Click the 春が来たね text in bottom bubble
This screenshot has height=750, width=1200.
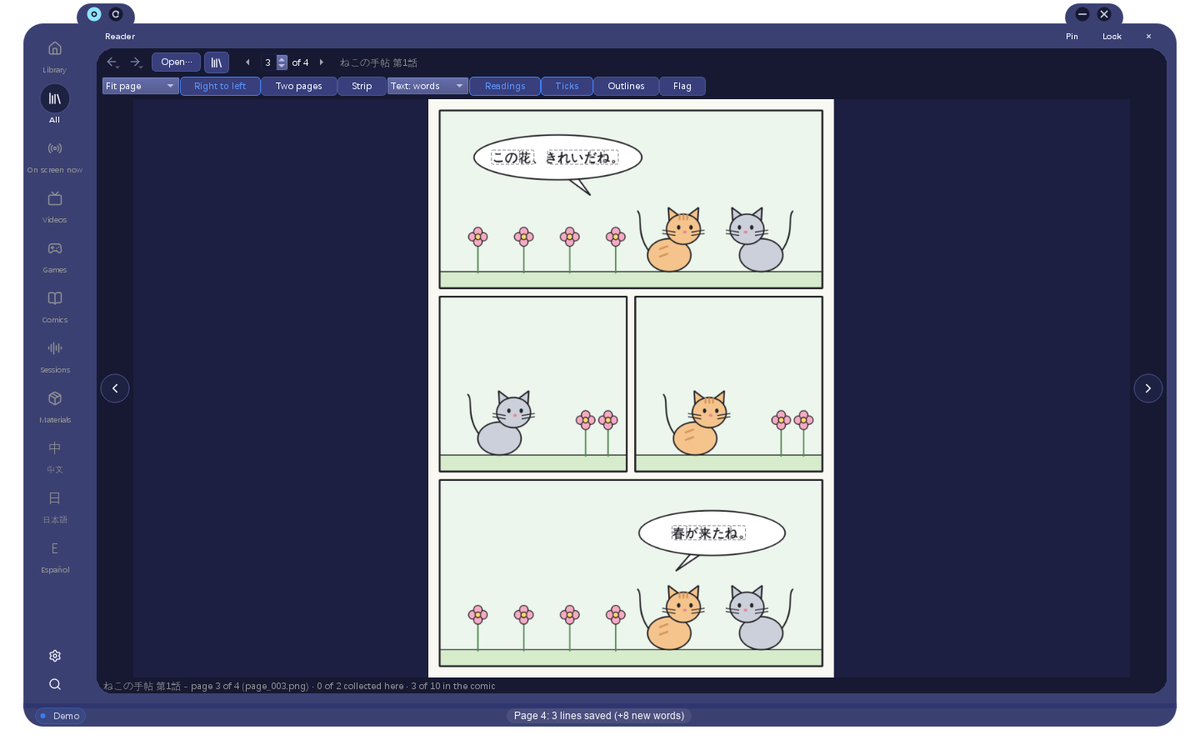pyautogui.click(x=708, y=533)
